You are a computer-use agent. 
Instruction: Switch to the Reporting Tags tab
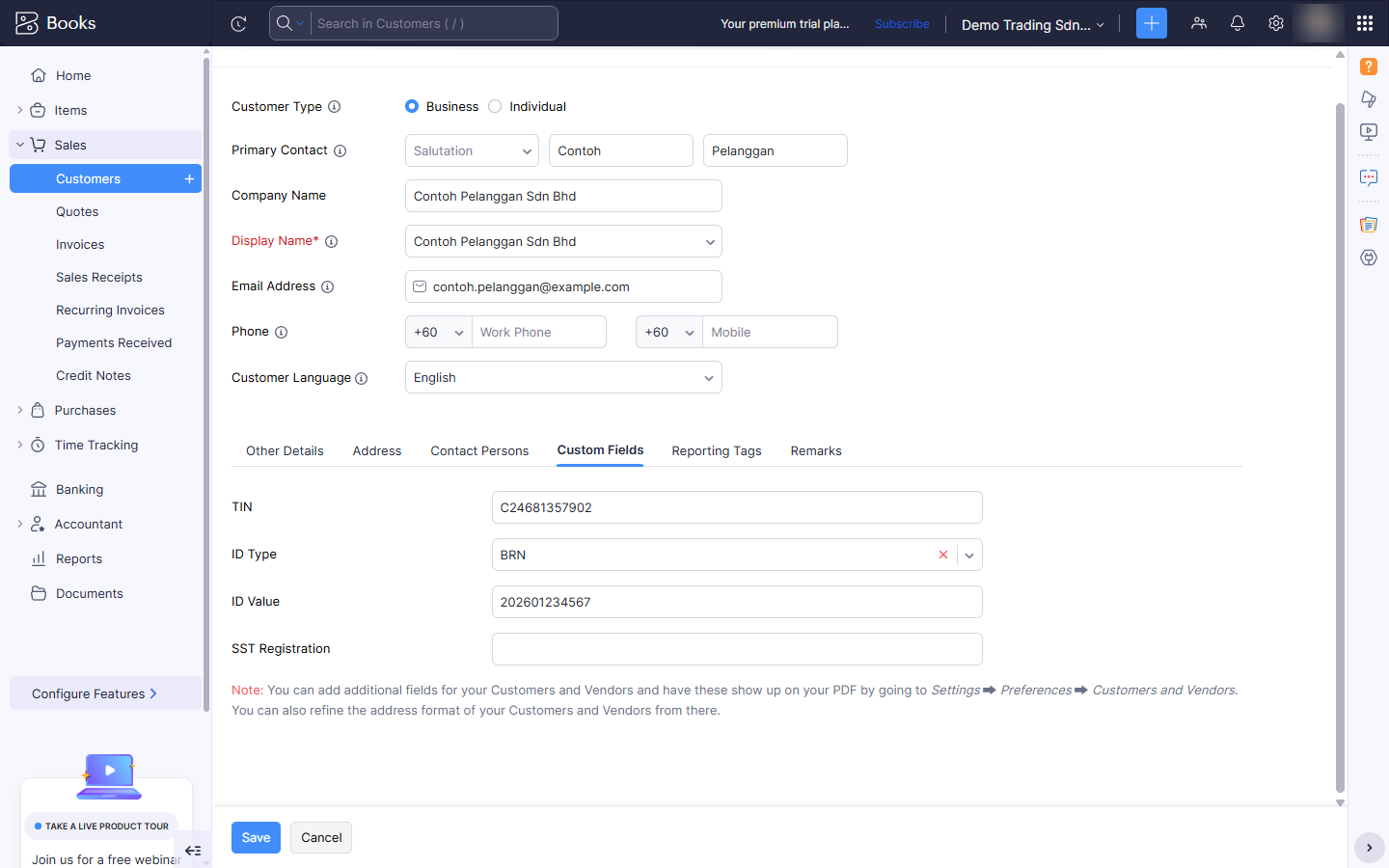tap(717, 450)
